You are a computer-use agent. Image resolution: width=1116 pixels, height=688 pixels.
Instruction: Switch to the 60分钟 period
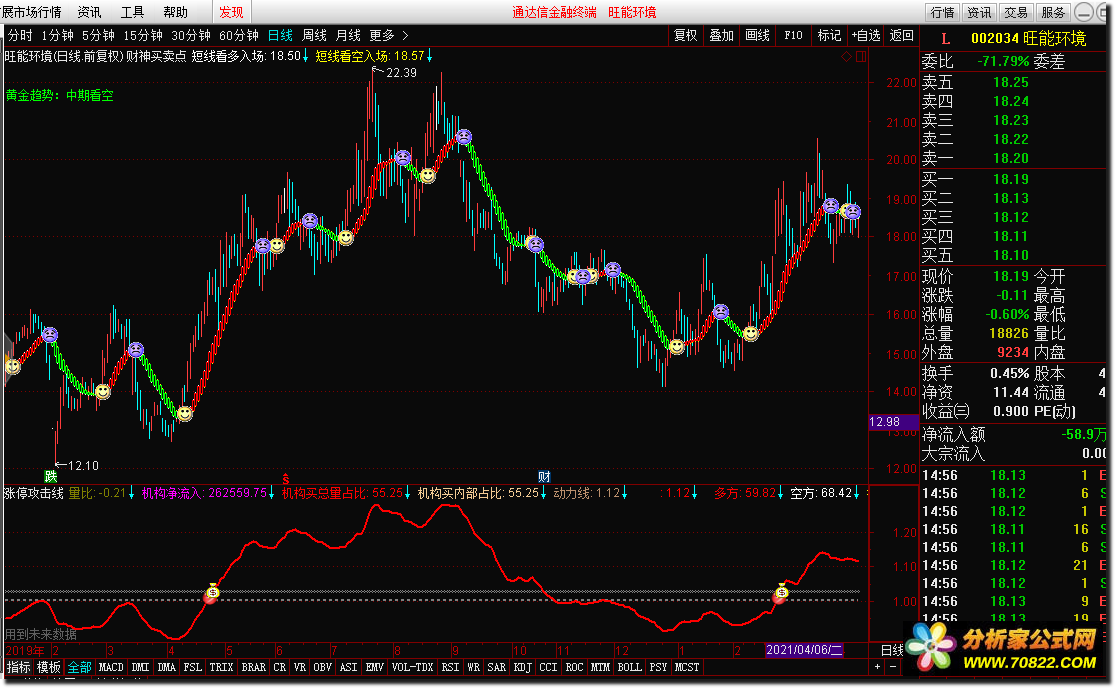pos(238,35)
